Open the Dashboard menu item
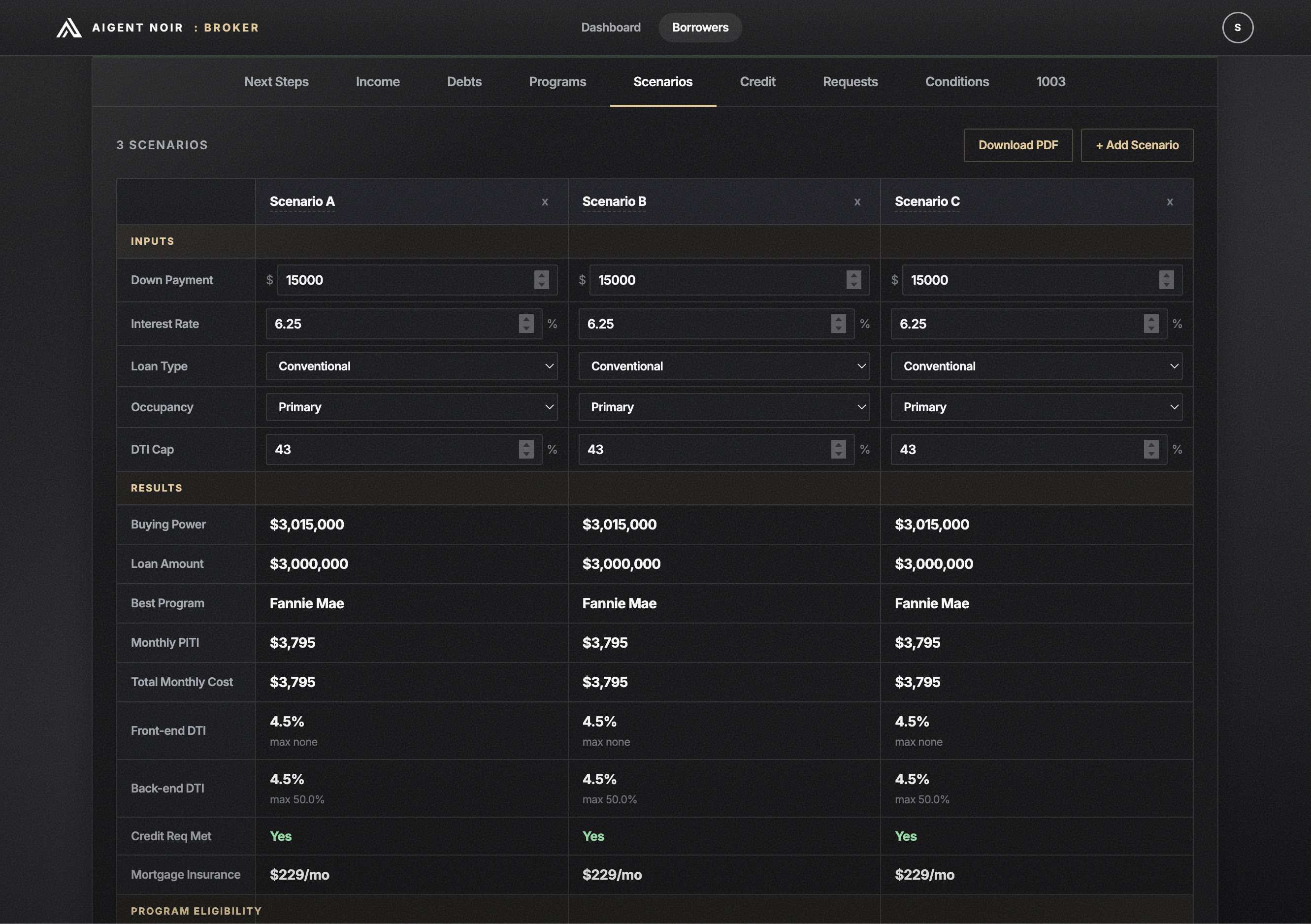Image resolution: width=1311 pixels, height=924 pixels. point(610,27)
